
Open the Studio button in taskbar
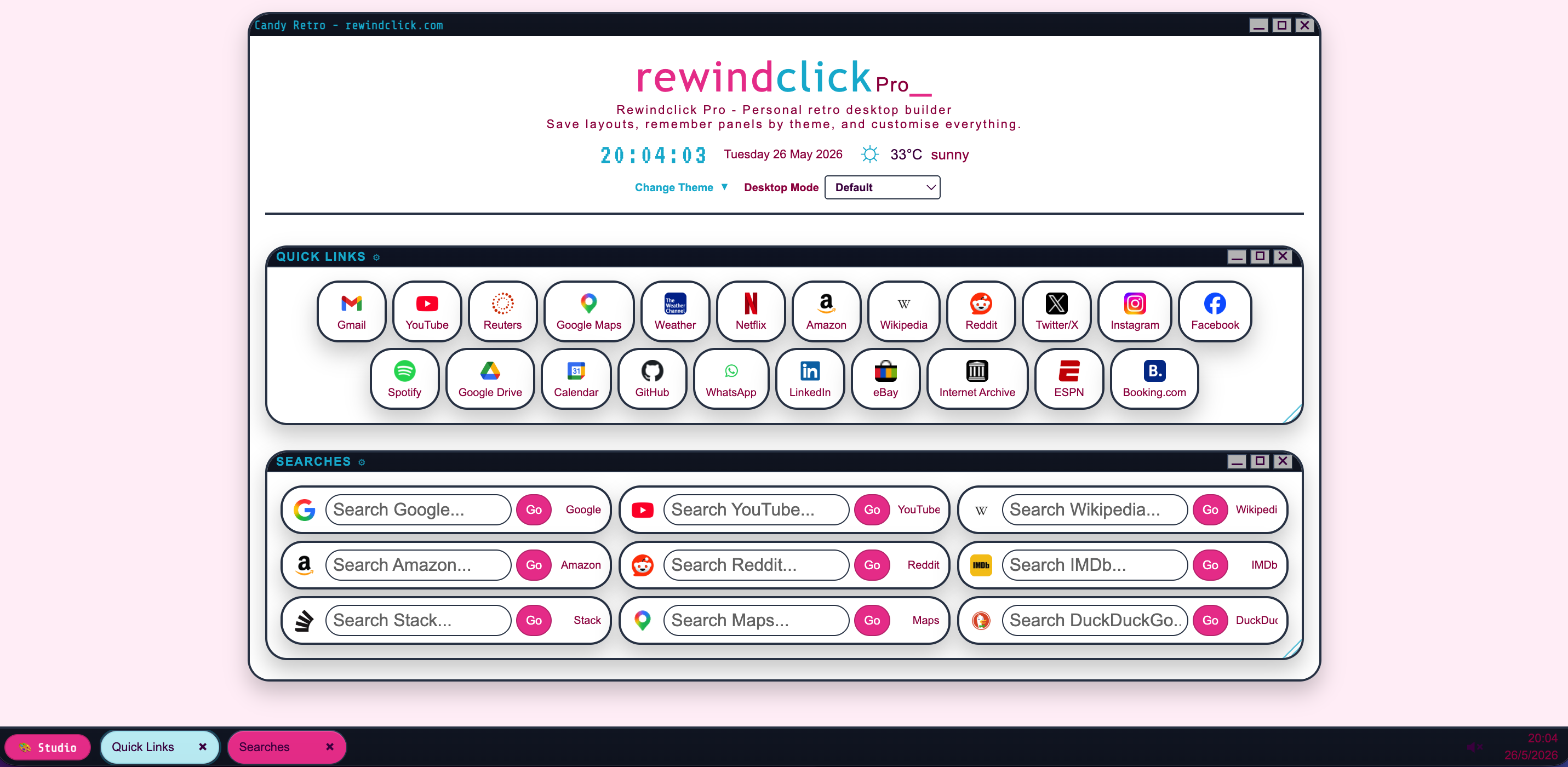pyautogui.click(x=48, y=747)
